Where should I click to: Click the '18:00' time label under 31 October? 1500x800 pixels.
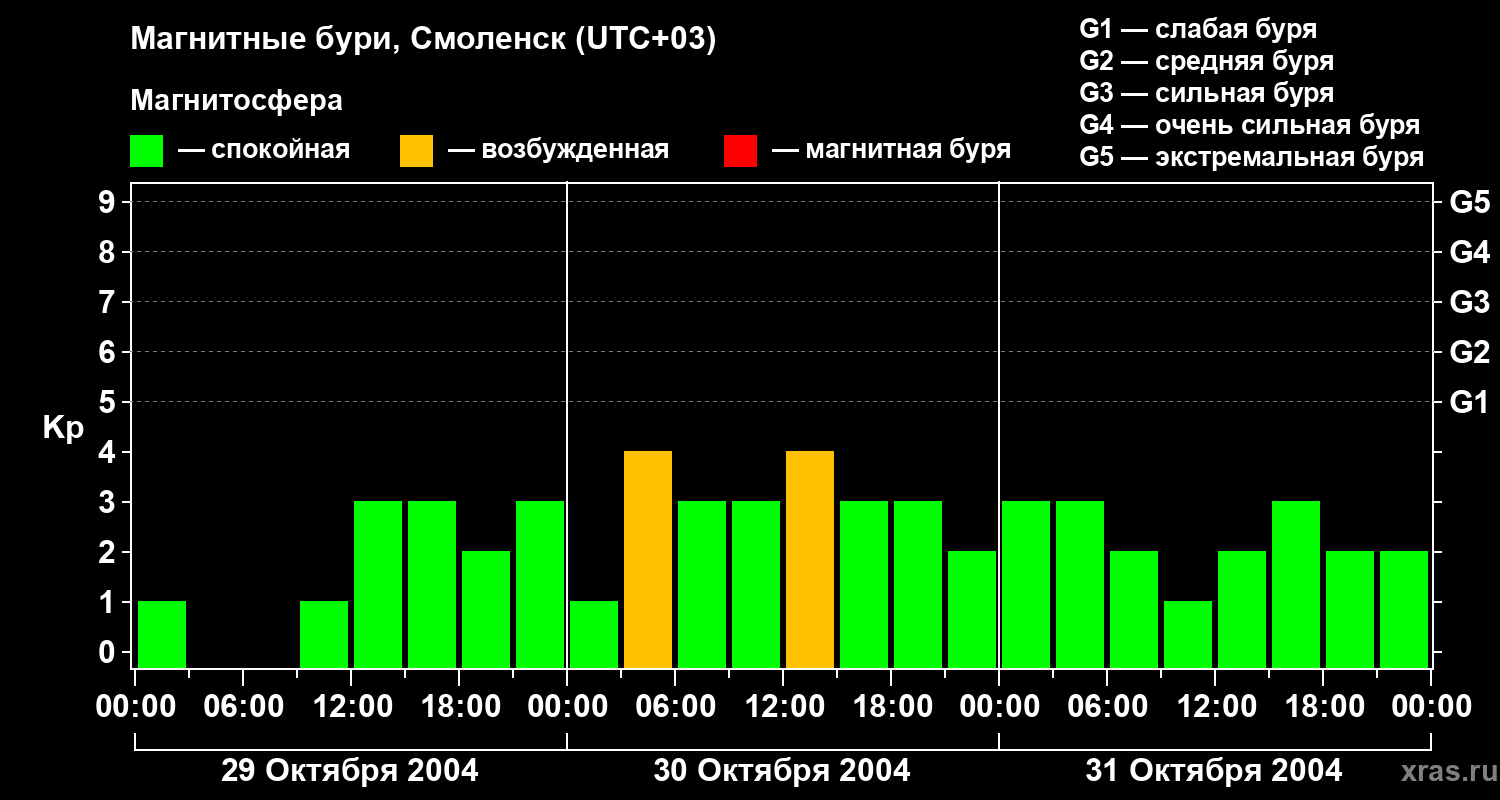click(1323, 707)
